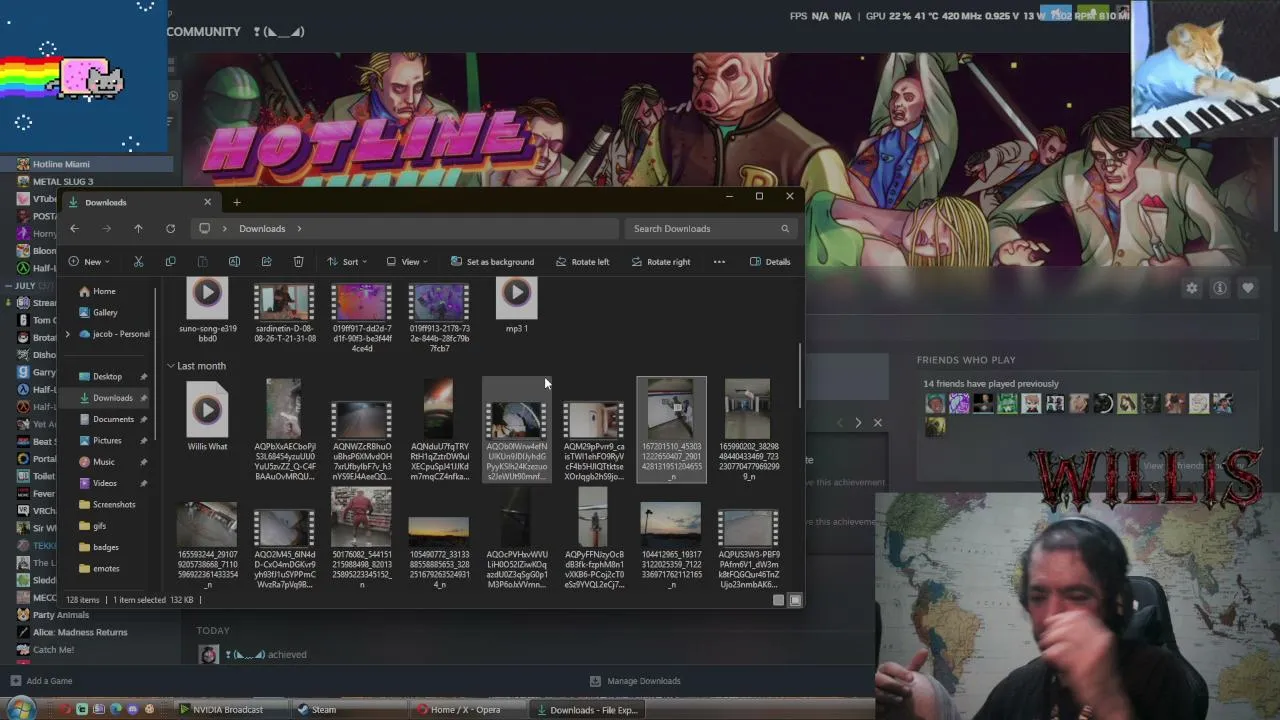Open the Steam Add a Game plus icon
The image size is (1280, 720).
pos(15,681)
